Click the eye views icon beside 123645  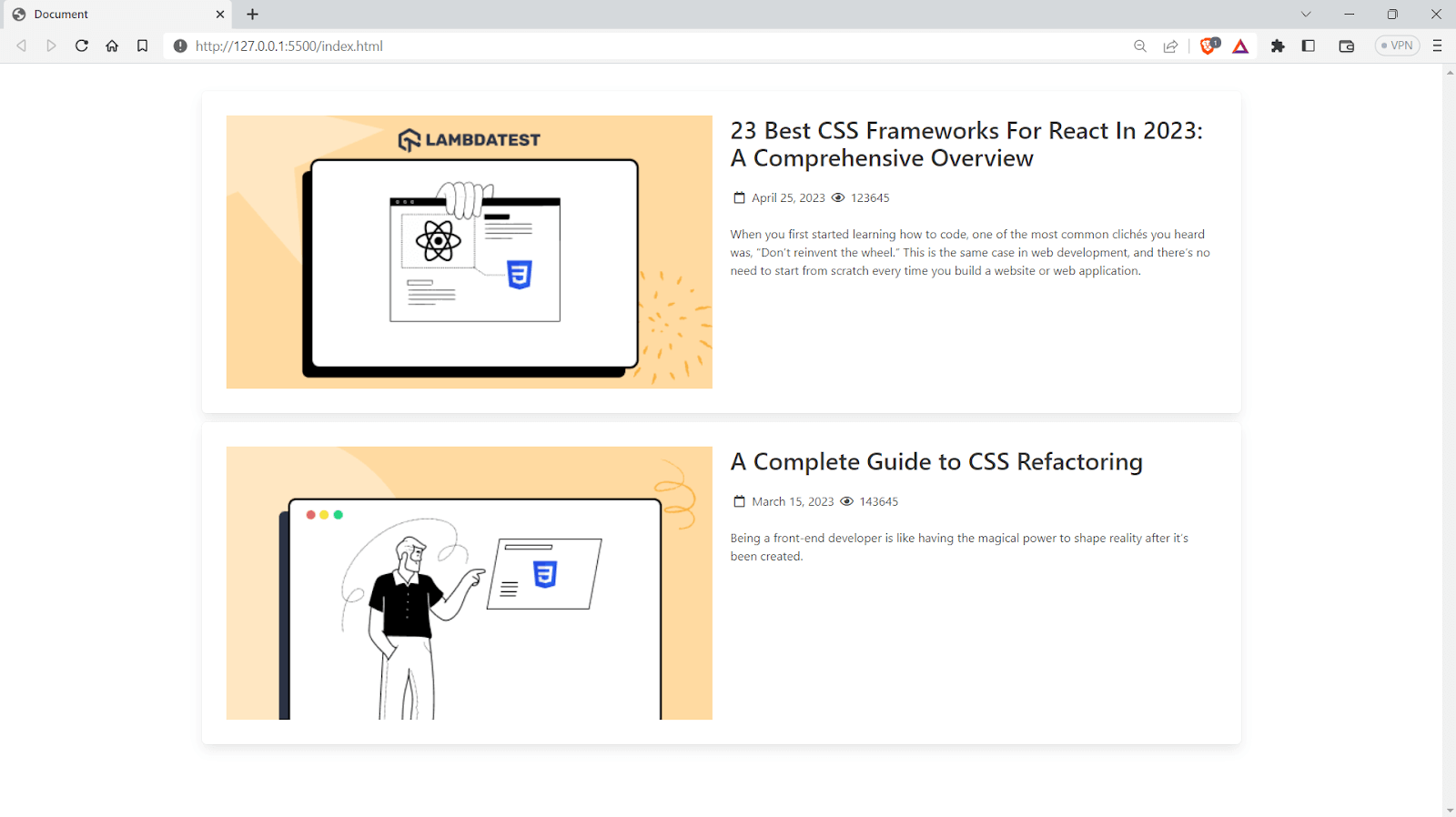(x=838, y=197)
